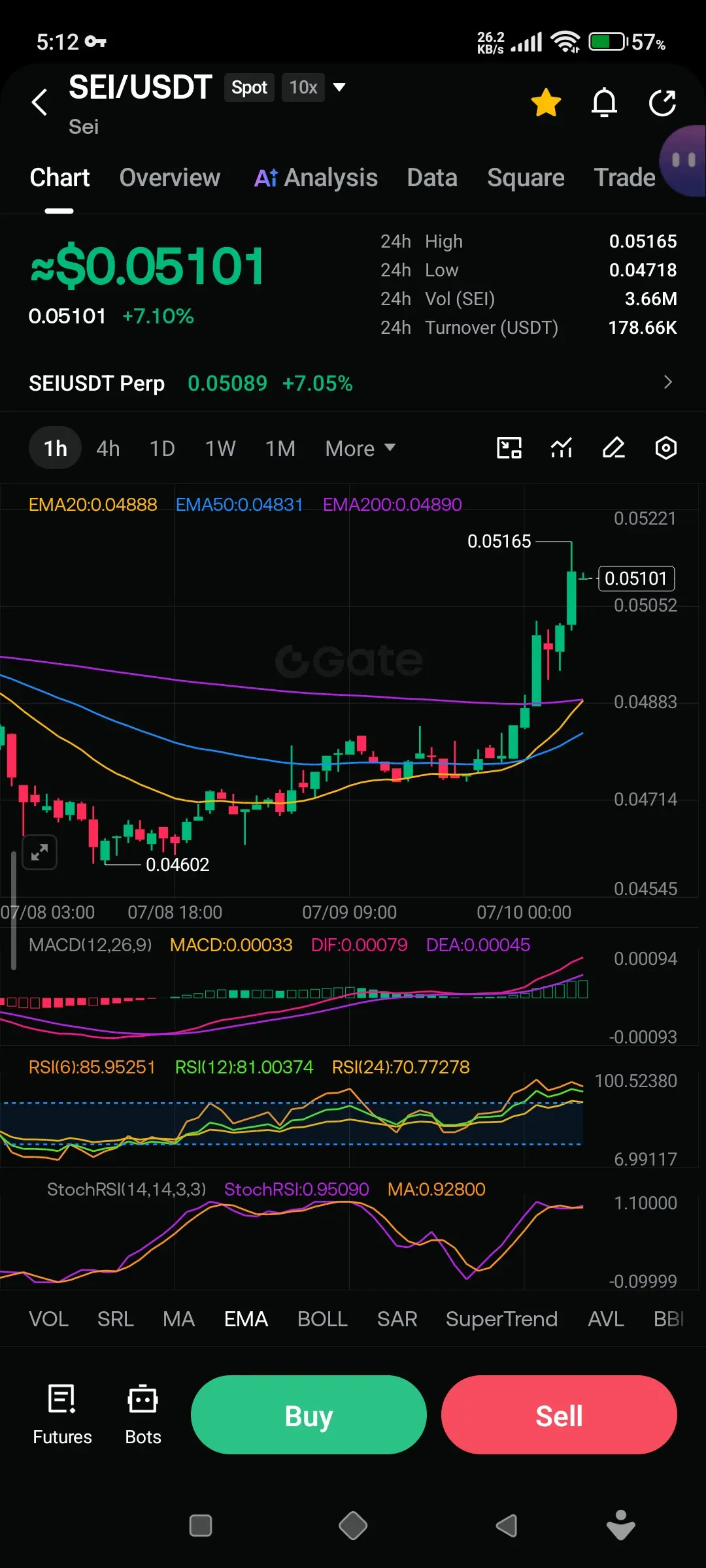Tap the red Sell button

point(559,1414)
